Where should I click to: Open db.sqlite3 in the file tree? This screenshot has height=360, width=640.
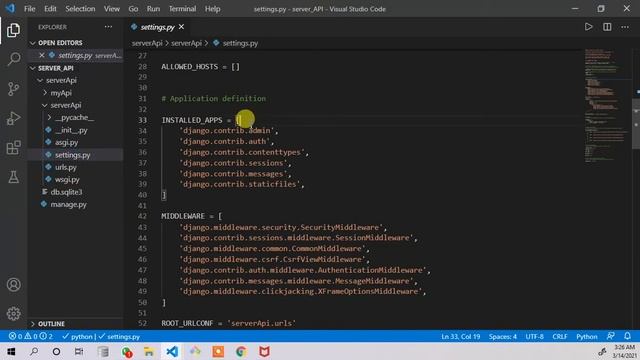66,192
